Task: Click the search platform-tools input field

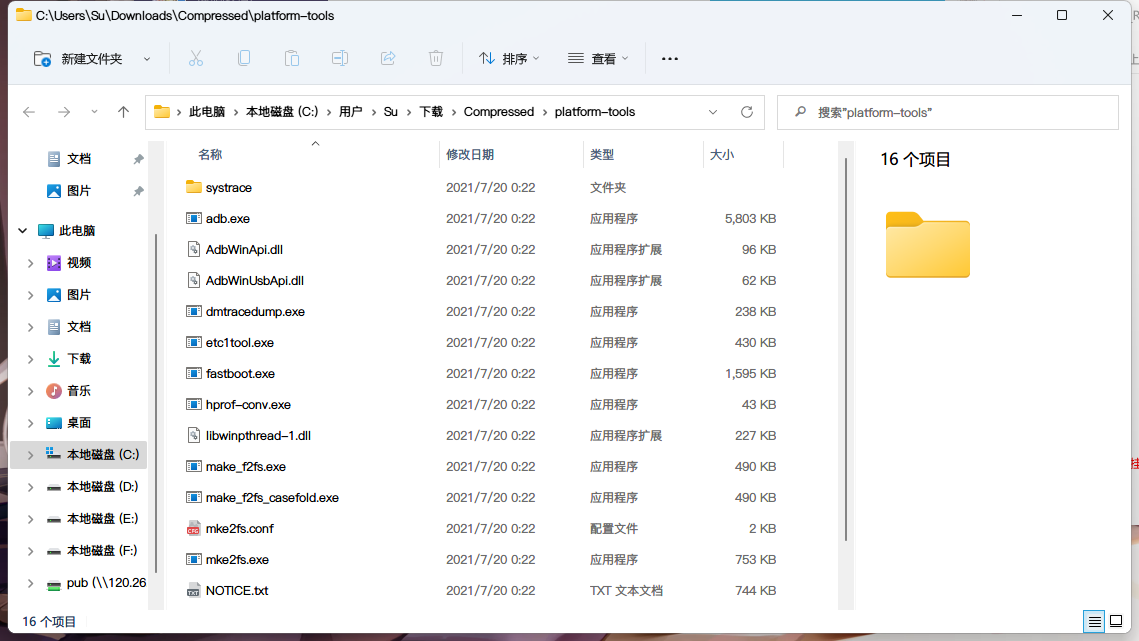Action: tap(947, 112)
